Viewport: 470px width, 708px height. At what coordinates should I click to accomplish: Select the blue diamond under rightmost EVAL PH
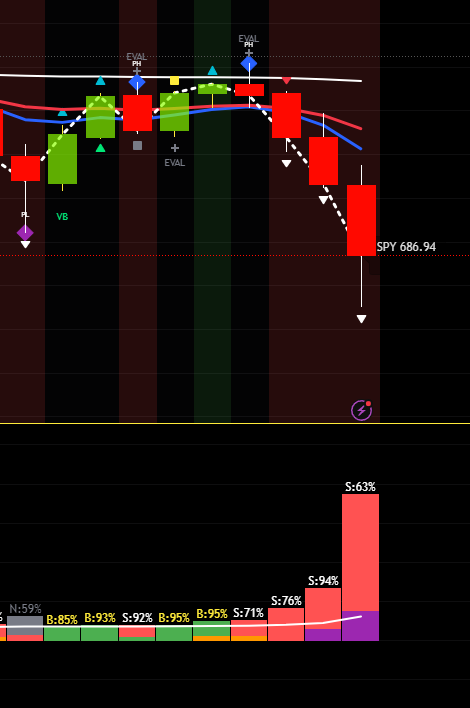tap(249, 64)
